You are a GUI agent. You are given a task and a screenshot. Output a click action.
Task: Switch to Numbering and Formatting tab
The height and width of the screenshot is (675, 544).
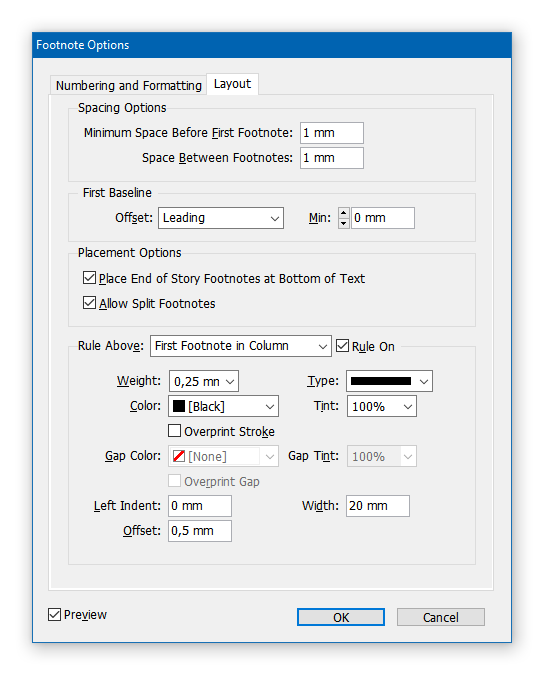[128, 85]
